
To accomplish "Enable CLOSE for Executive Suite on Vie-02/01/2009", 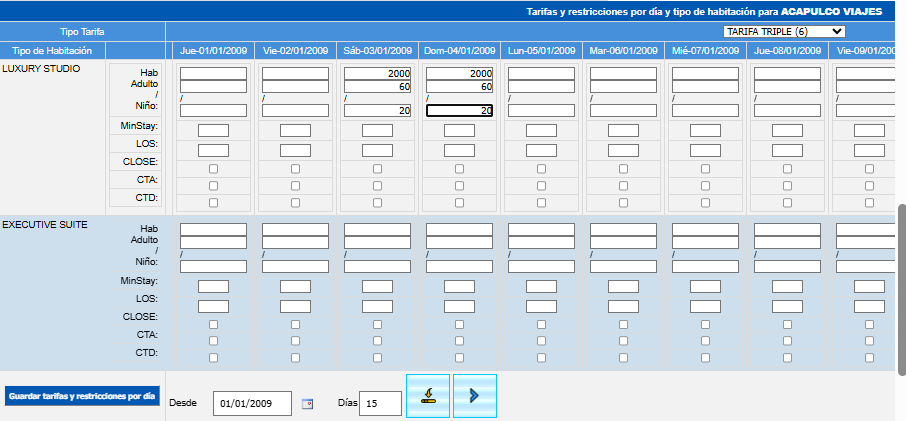I will click(295, 325).
